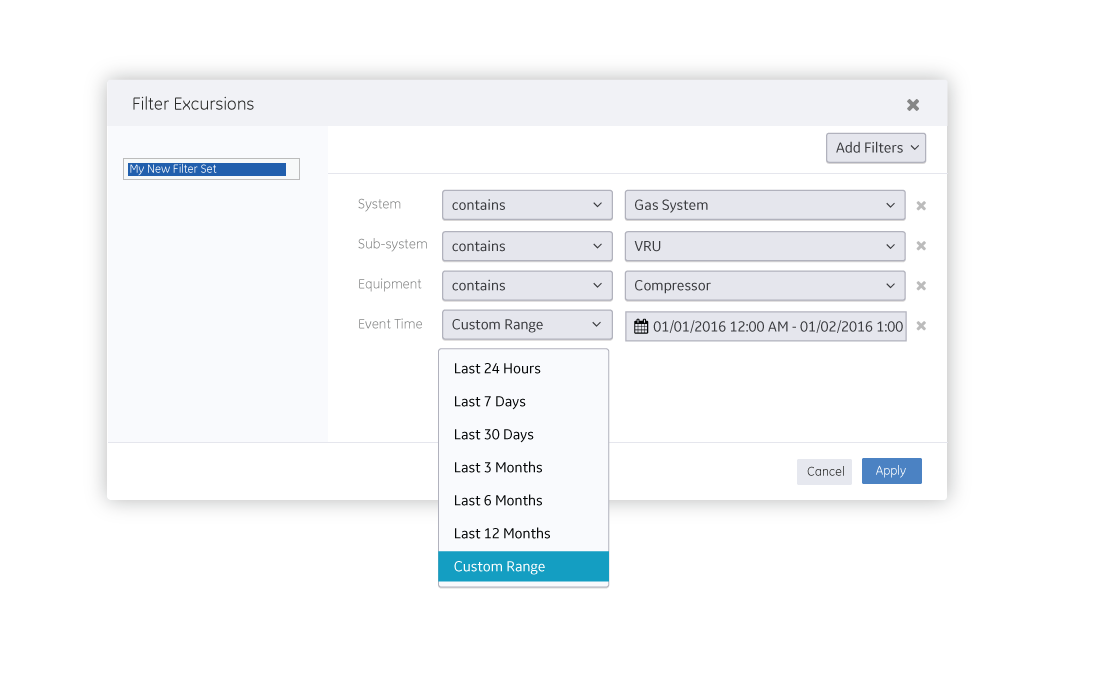Screen dimensions: 1101x681
Task: Open System operator 'contains' dropdown
Action: (x=527, y=205)
